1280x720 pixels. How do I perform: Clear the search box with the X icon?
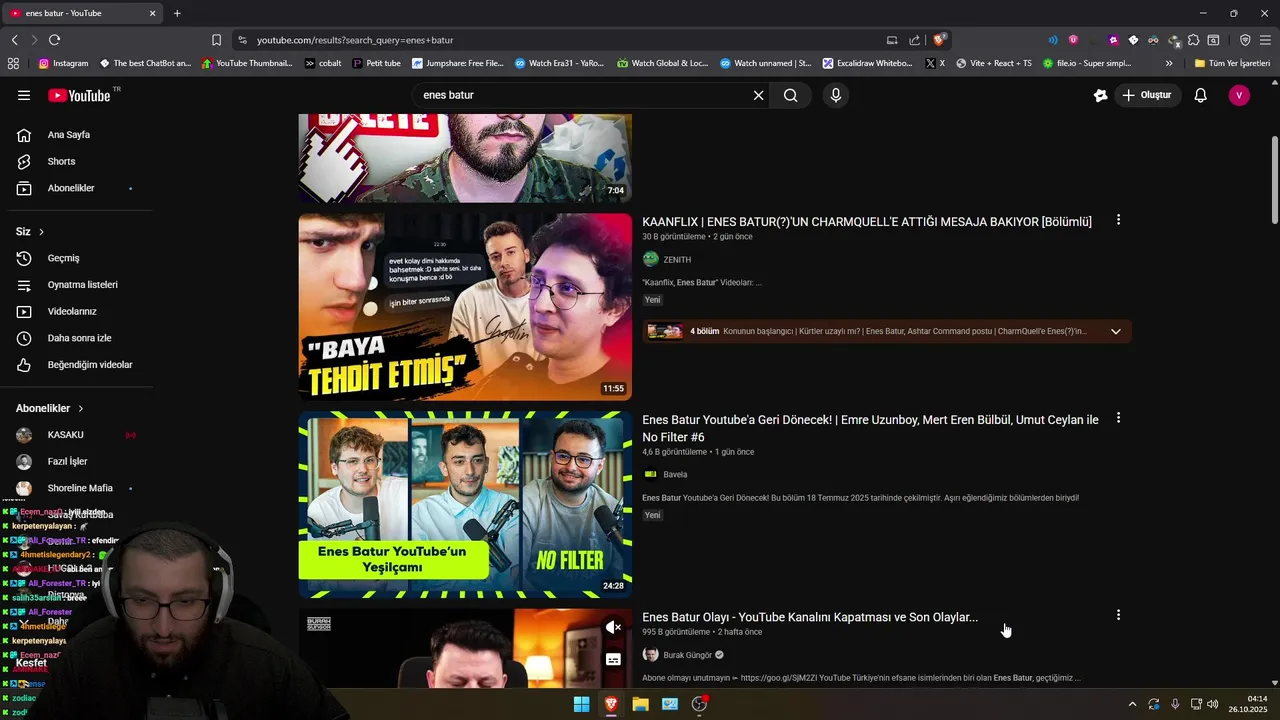point(758,95)
